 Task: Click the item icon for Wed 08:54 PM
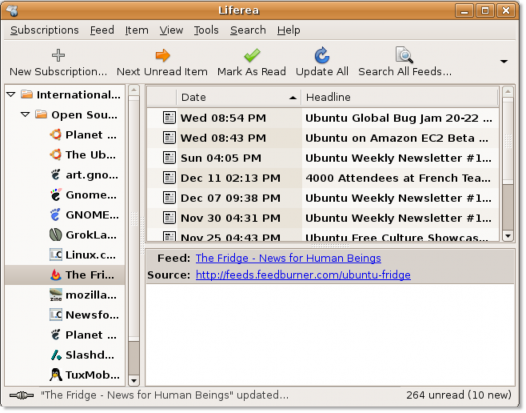coord(169,118)
